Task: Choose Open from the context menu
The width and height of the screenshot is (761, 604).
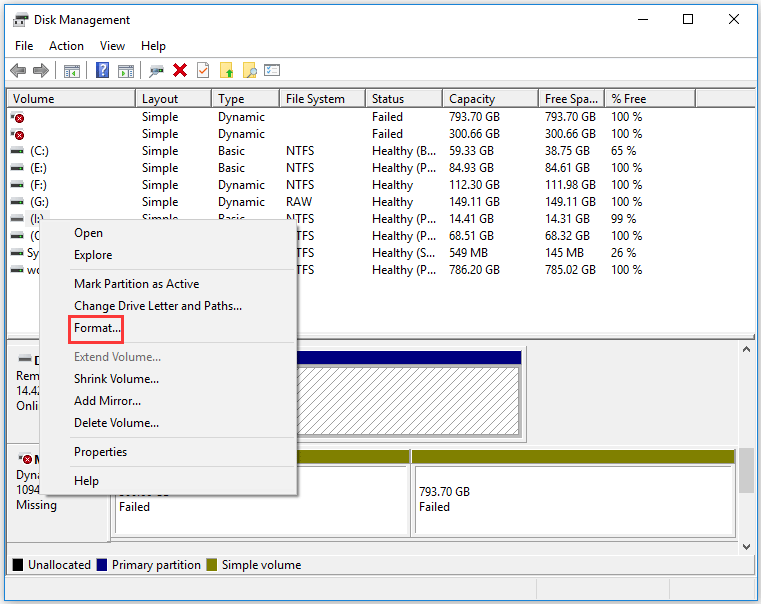Action: click(x=88, y=233)
